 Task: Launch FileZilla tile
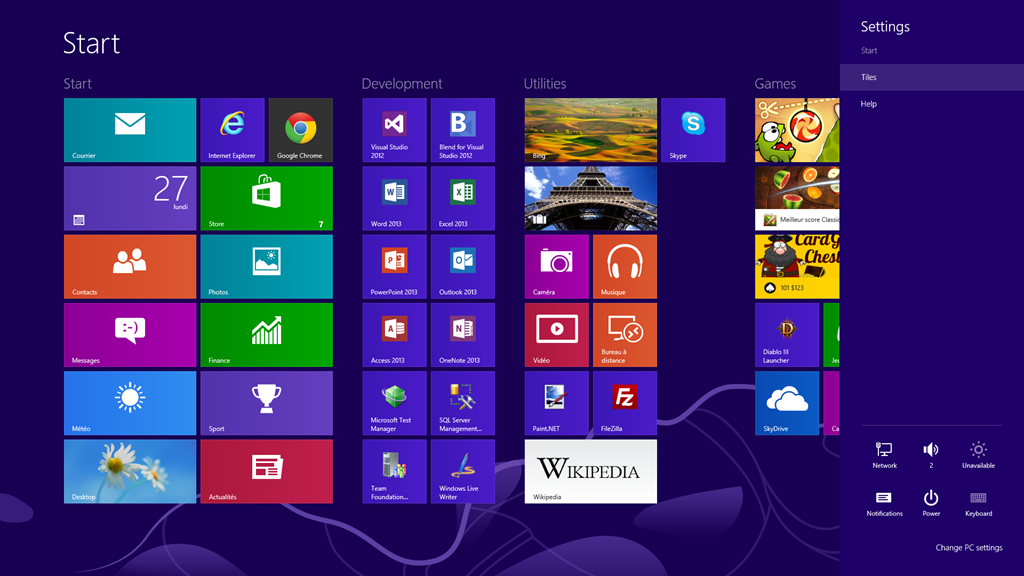tap(625, 403)
